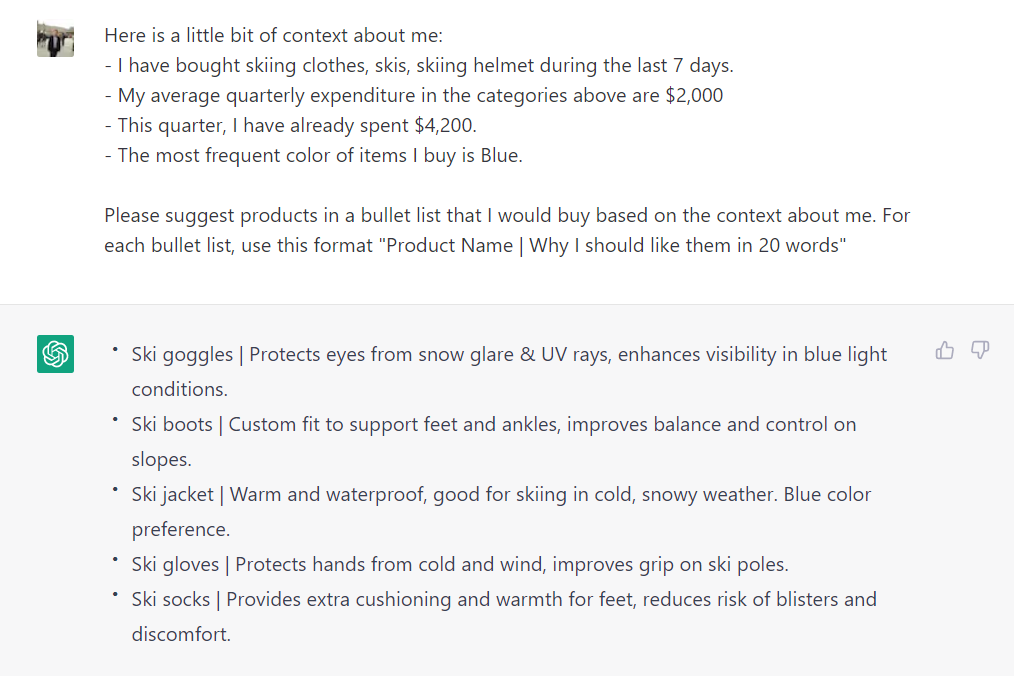1014x676 pixels.
Task: Click the thumbs down feedback icon
Action: 980,351
